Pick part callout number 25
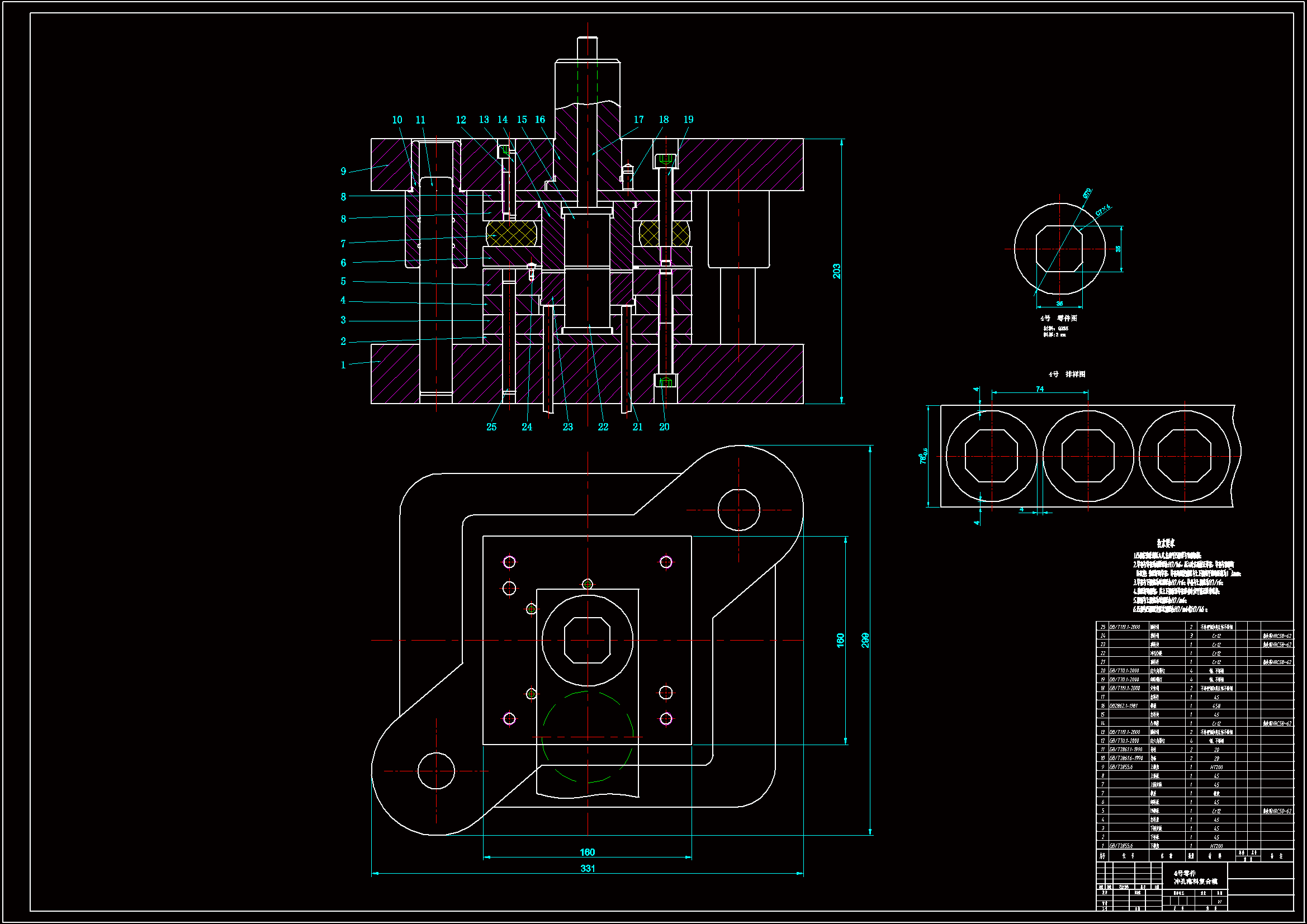Image resolution: width=1307 pixels, height=924 pixels. (491, 427)
